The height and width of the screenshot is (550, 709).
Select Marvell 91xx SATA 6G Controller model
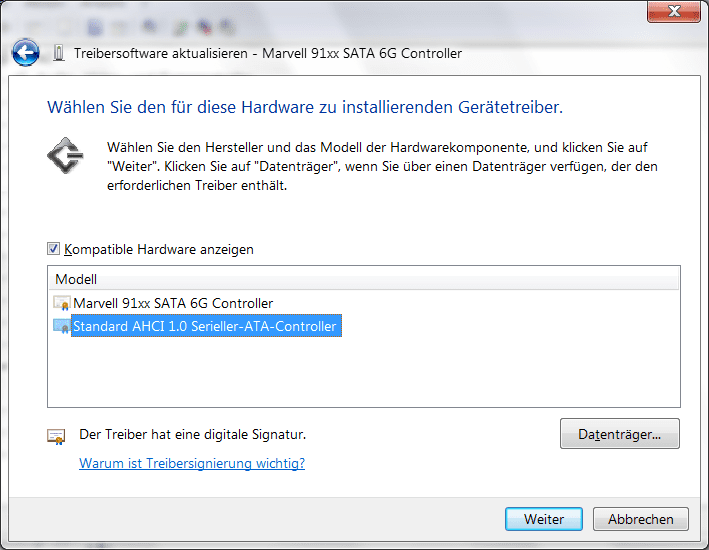tap(173, 303)
